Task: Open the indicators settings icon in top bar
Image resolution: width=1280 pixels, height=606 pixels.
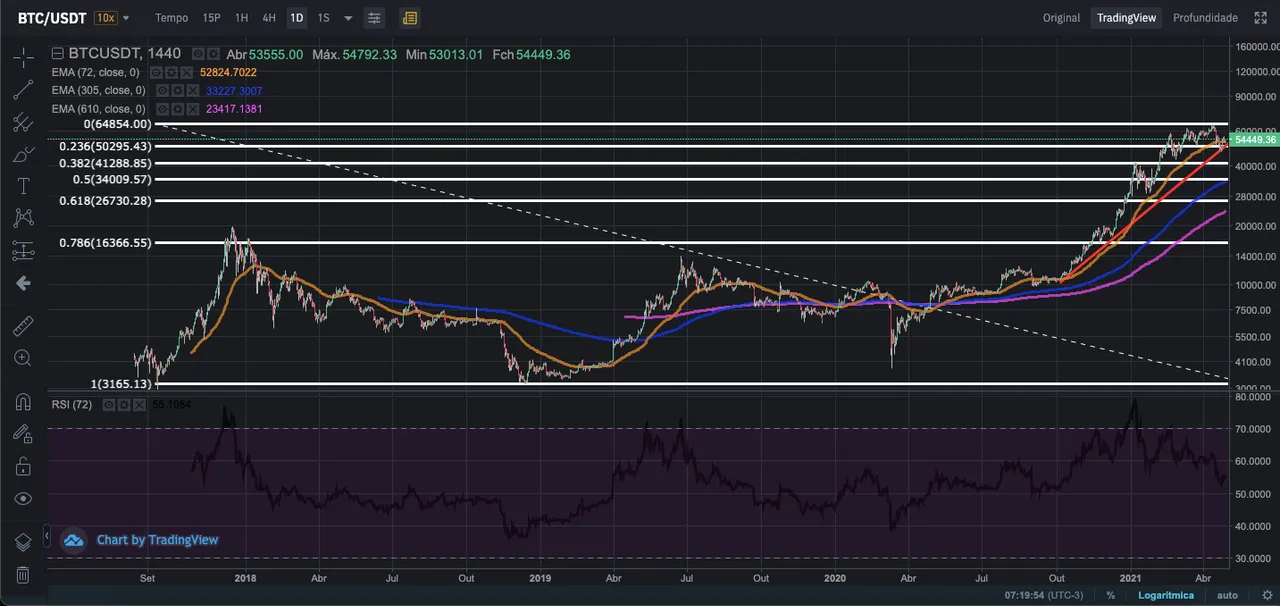Action: (x=374, y=18)
